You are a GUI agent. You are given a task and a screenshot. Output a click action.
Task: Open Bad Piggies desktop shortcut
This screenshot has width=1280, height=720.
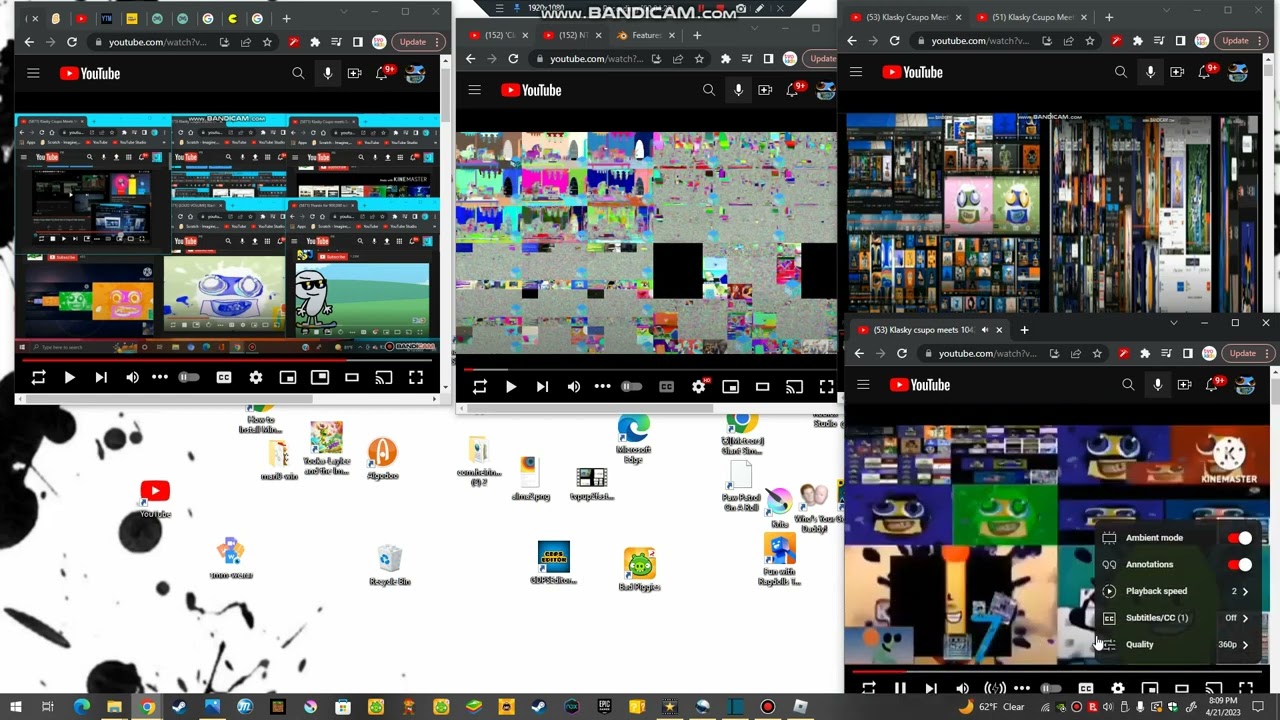pyautogui.click(x=640, y=570)
